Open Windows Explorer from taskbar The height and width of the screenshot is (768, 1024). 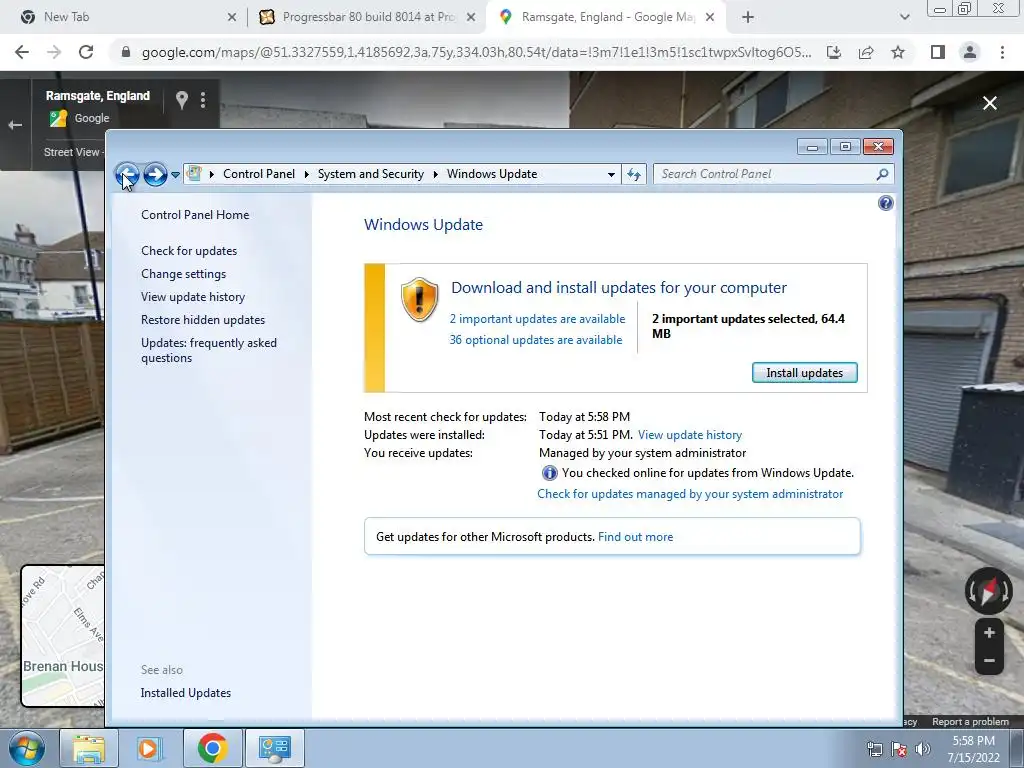click(89, 748)
